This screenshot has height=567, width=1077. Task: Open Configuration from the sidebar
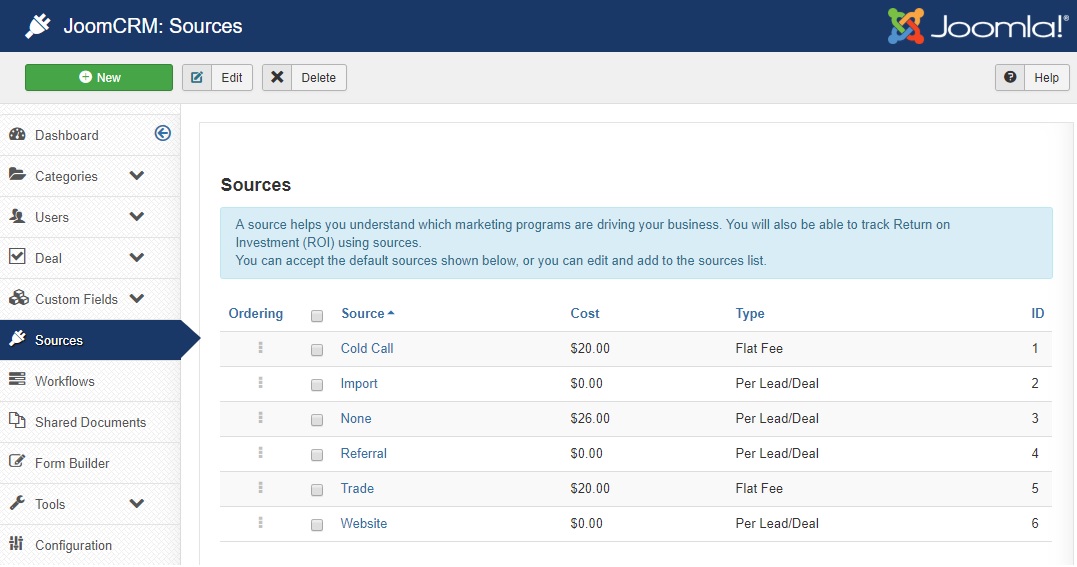[73, 545]
